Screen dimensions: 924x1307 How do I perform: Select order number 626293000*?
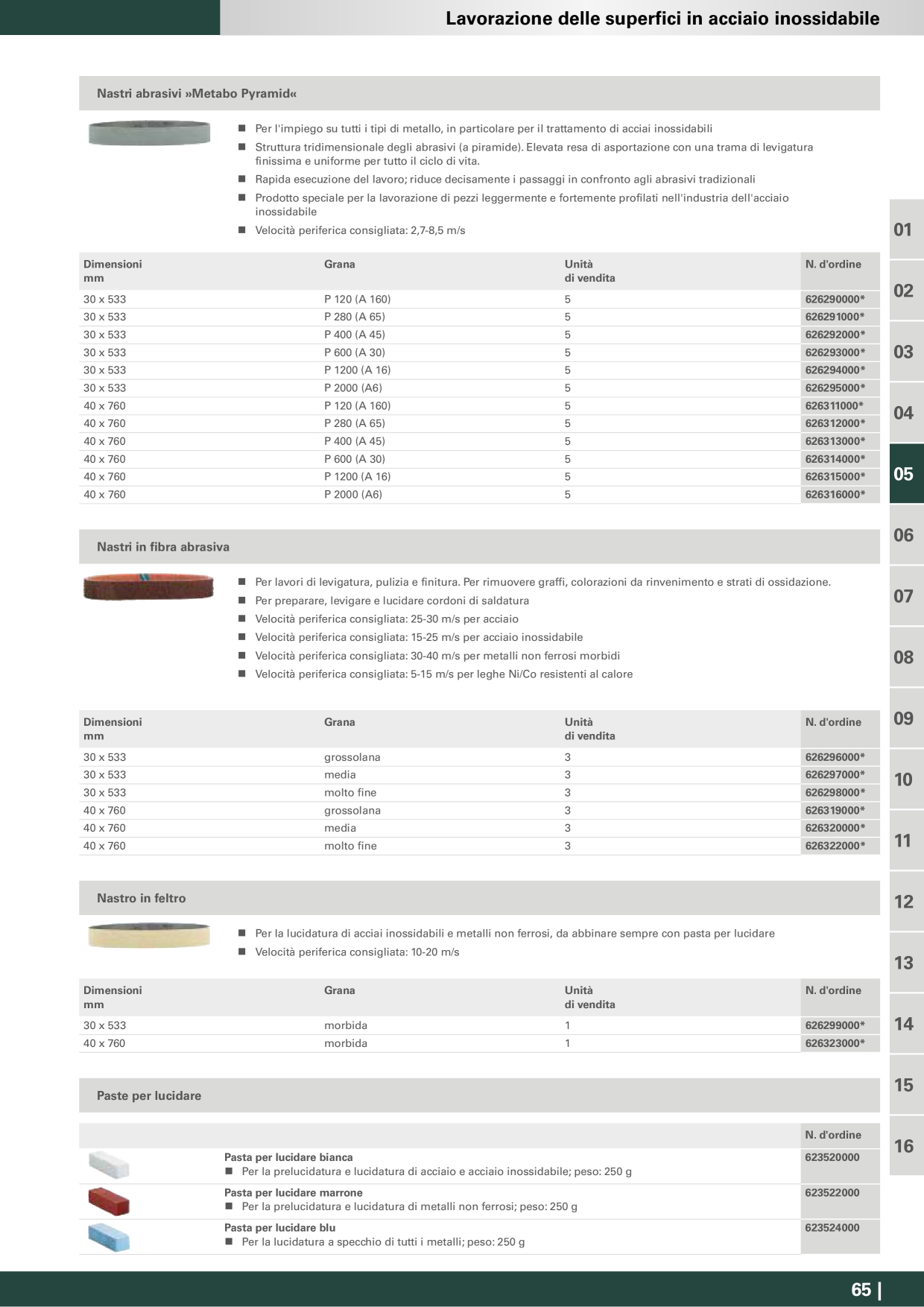pos(835,352)
